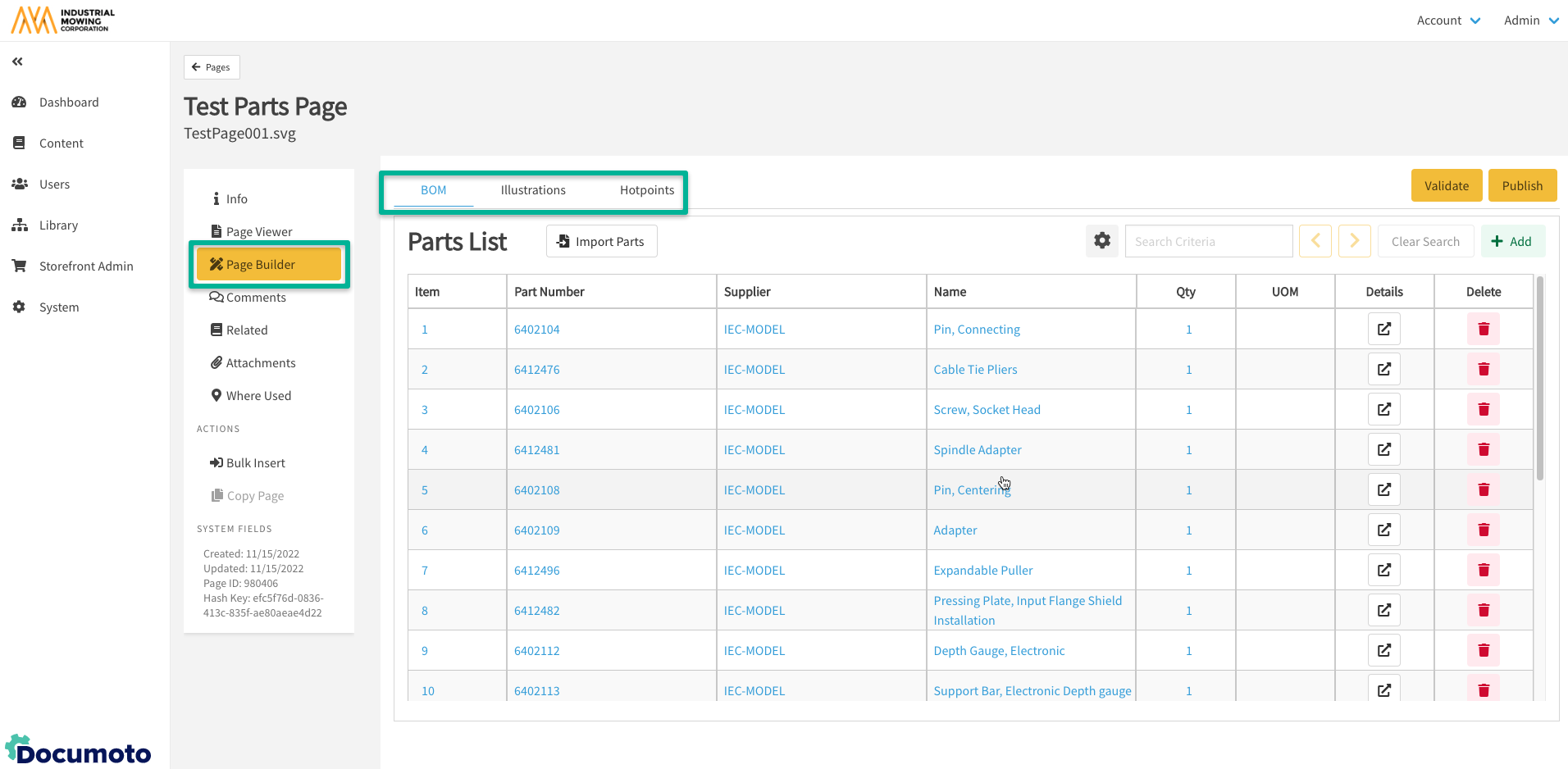Expand the Admin dropdown menu
Screen dimensions: 1568x769
coord(1530,20)
